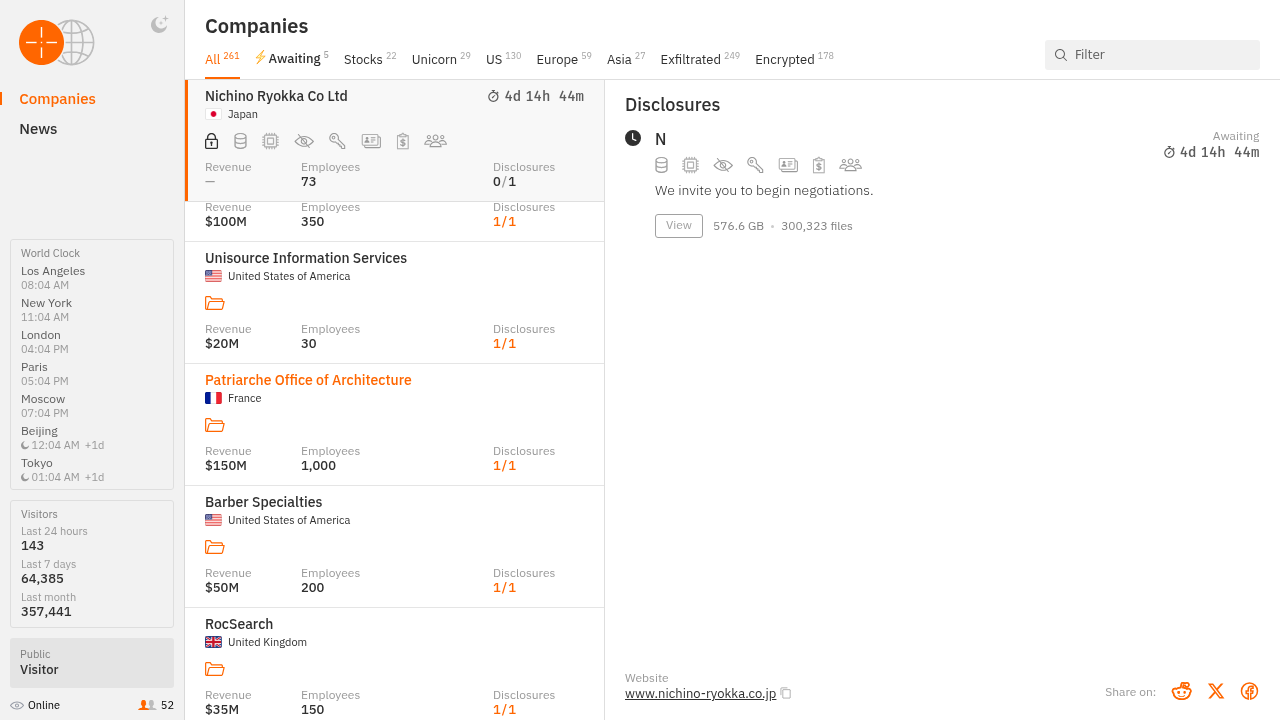Click the crossed-eye icon on Nichino Ryokka card
Viewport: 1280px width, 720px height.
(x=304, y=141)
